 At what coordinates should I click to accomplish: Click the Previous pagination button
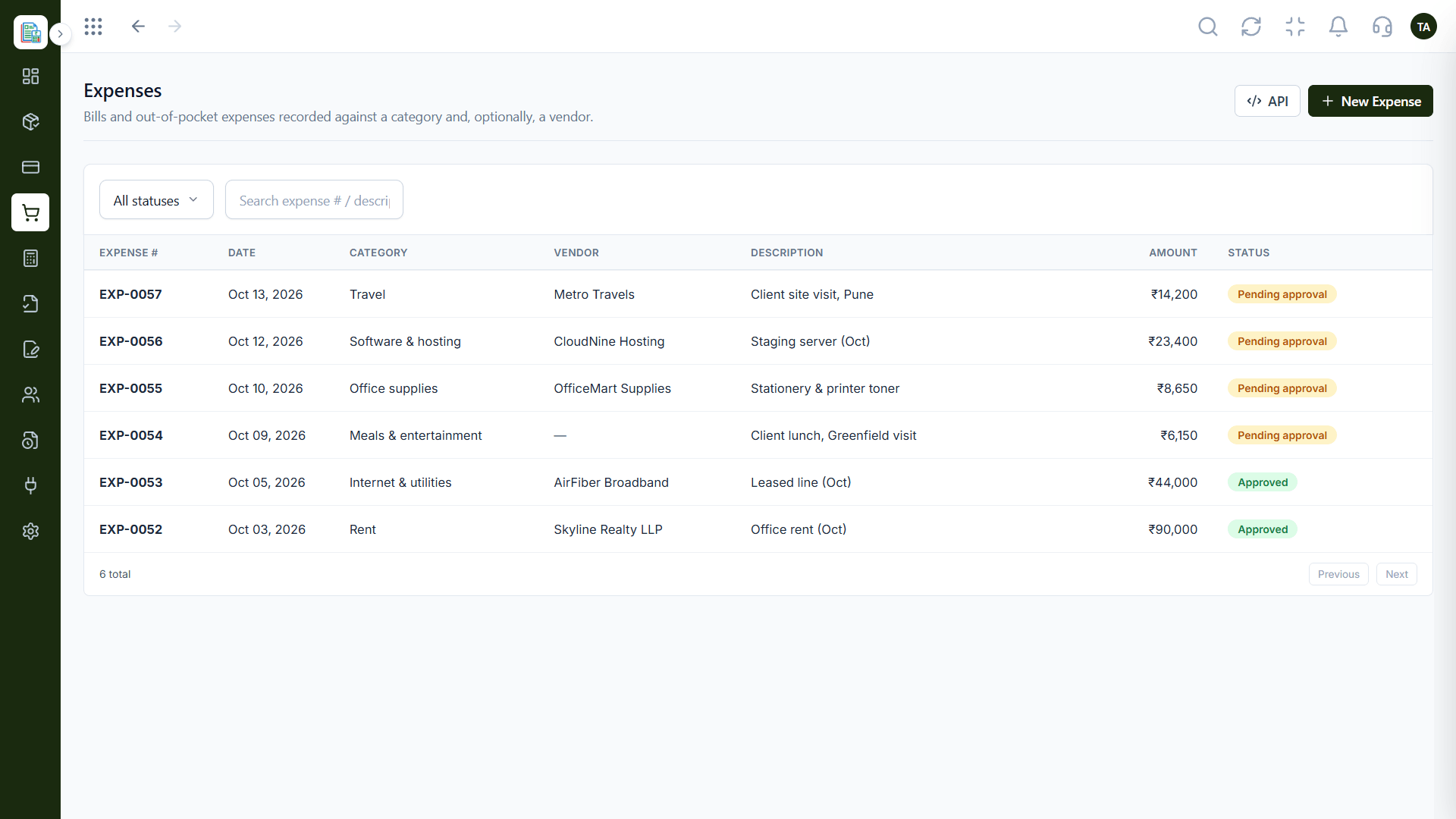pos(1338,574)
